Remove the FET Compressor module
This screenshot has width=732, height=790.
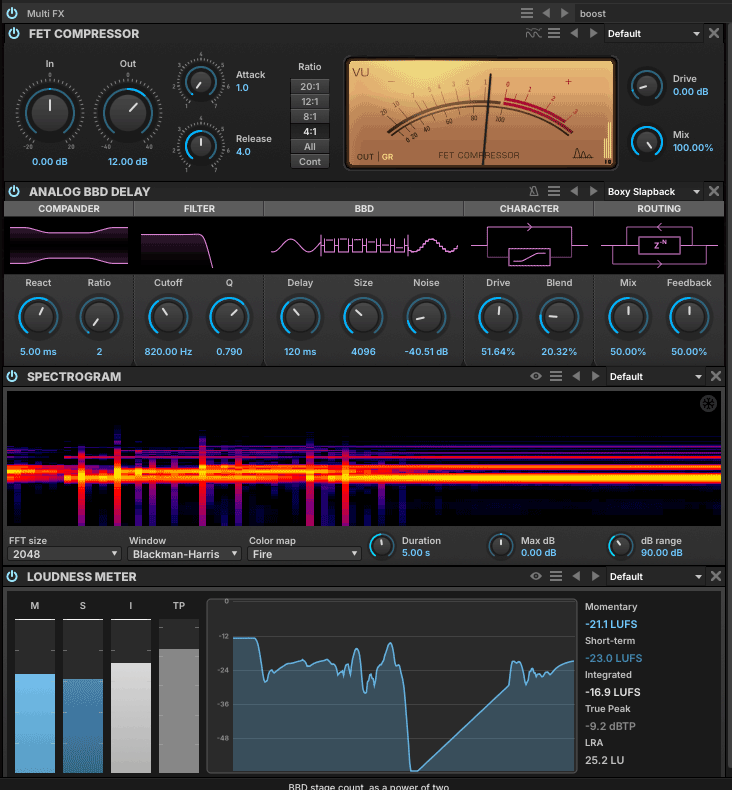[x=714, y=33]
